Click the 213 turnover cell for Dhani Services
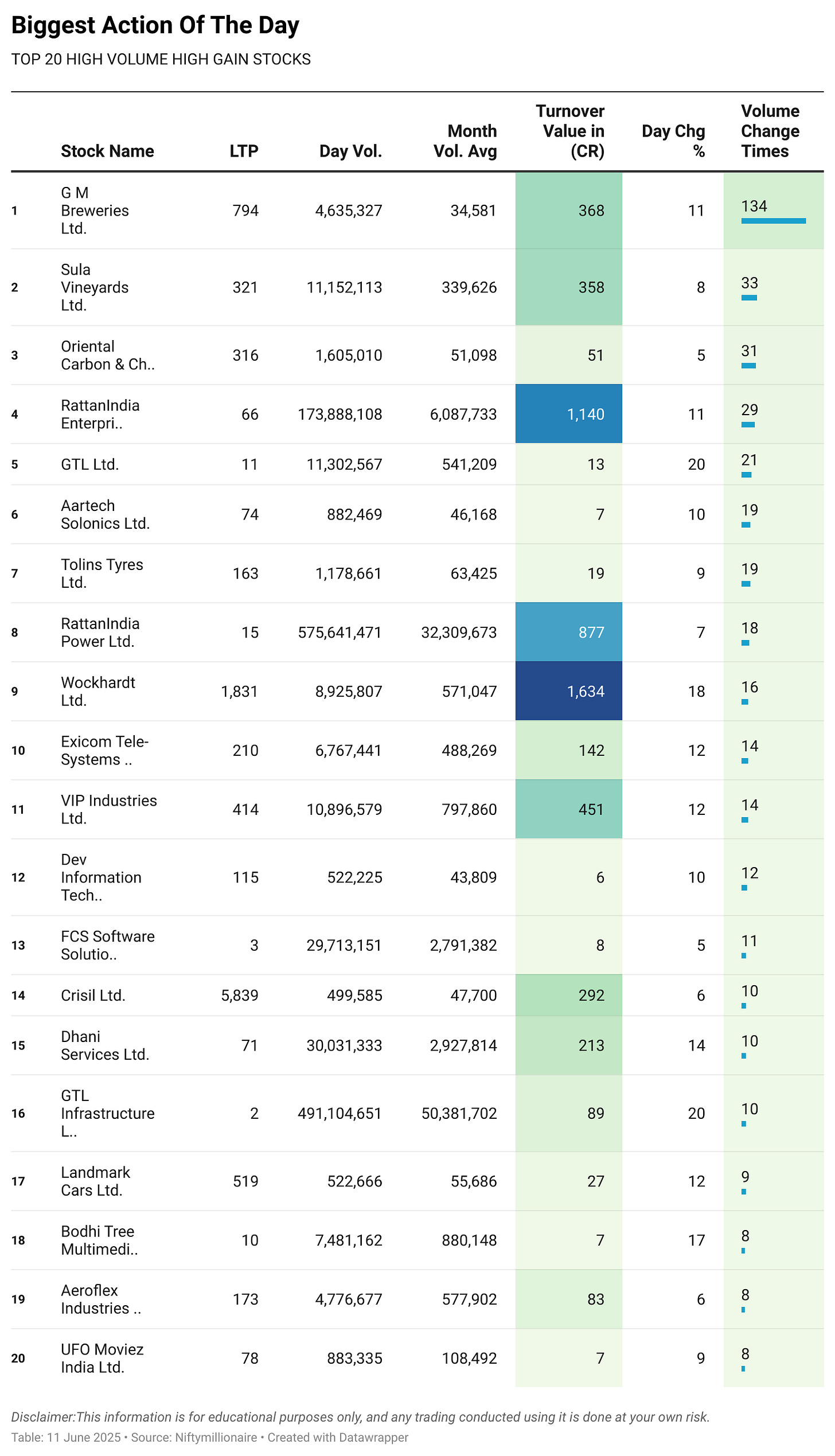 [x=569, y=1045]
